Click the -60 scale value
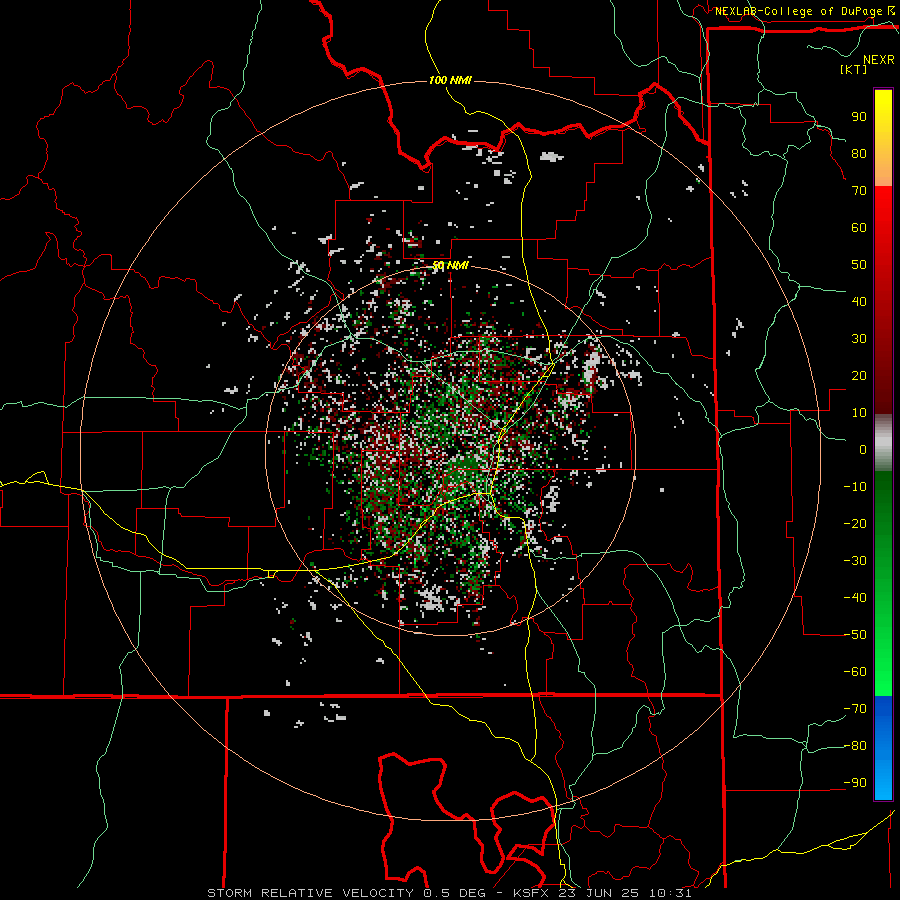 (x=855, y=672)
